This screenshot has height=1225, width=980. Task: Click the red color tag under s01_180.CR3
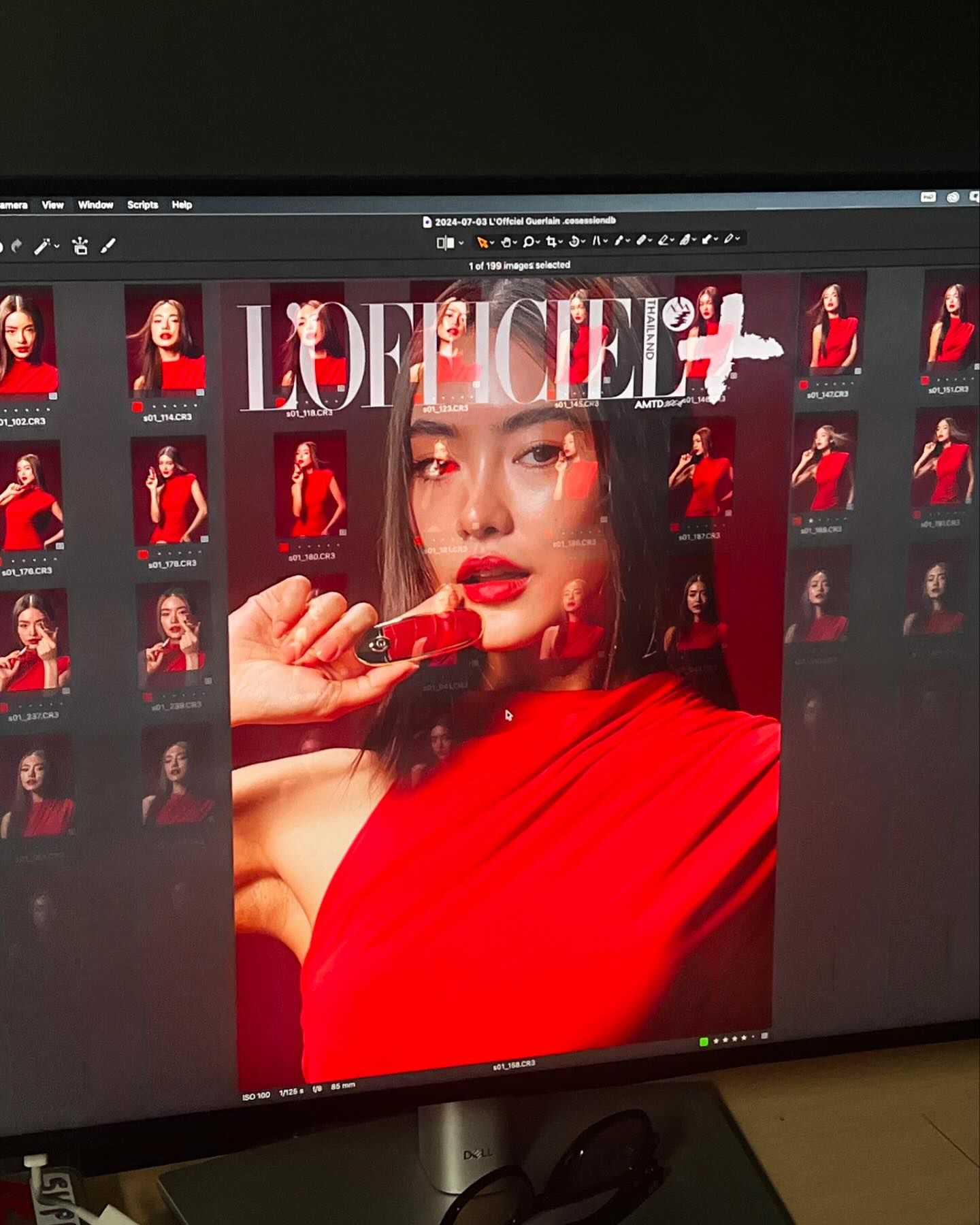[284, 547]
